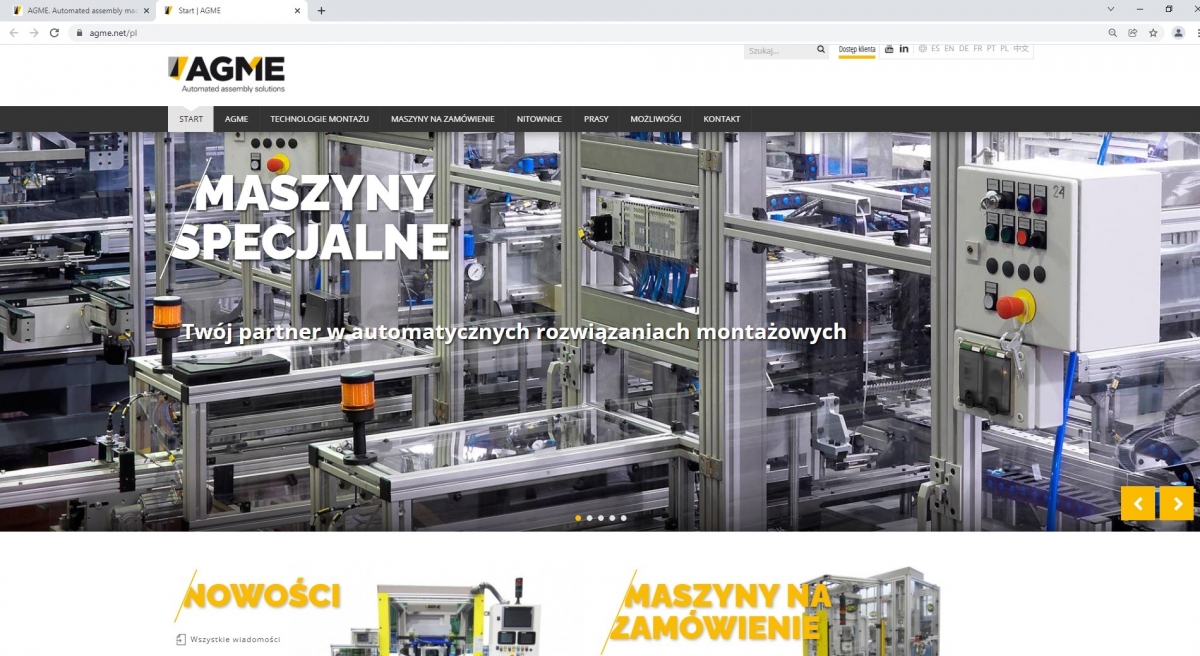The height and width of the screenshot is (656, 1200).
Task: Open TECHNOLOGIE MONTAŻU menu
Action: pos(319,119)
